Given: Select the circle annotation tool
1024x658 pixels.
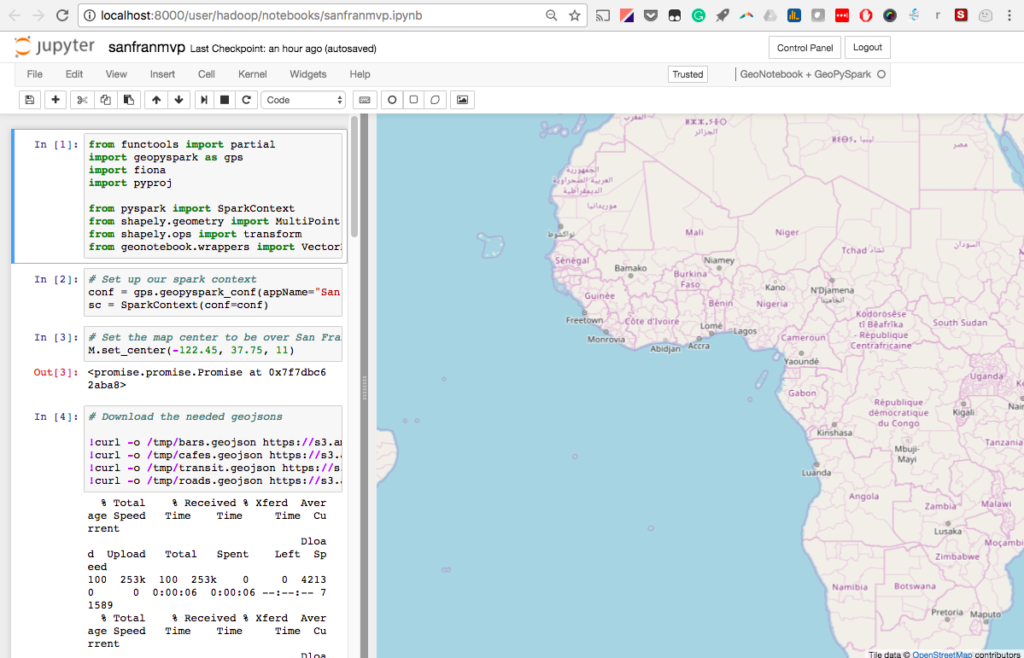Looking at the screenshot, I should 391,100.
